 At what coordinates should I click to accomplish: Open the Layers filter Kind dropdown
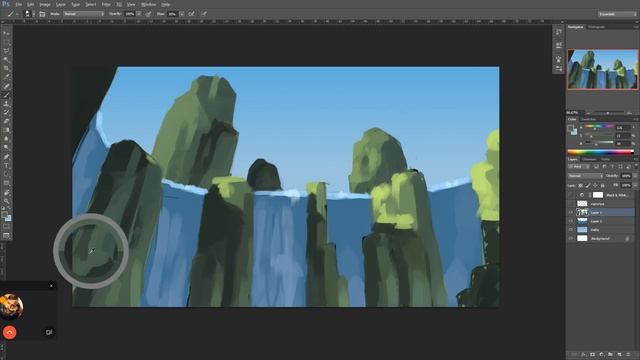pyautogui.click(x=579, y=167)
